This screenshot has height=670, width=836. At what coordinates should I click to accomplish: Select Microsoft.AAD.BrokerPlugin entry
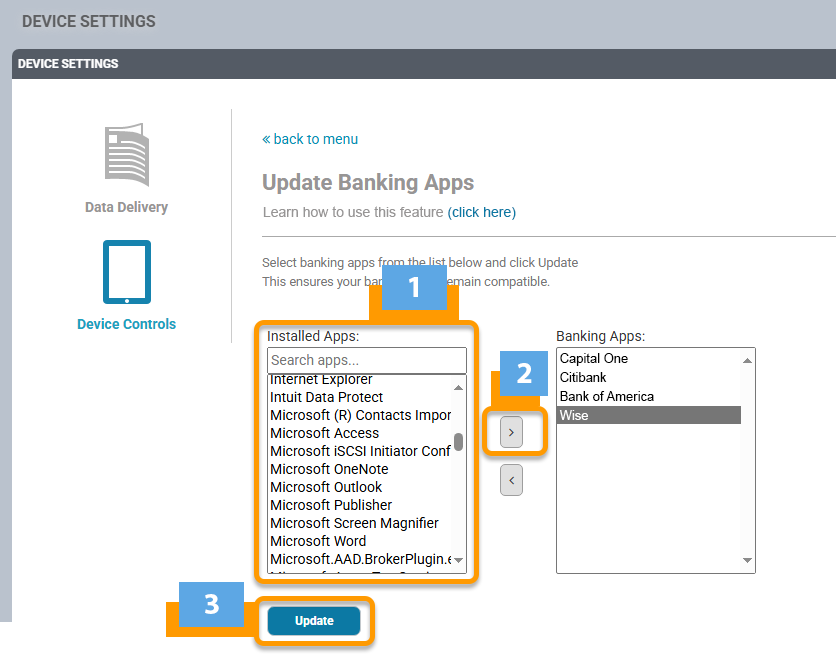360,559
